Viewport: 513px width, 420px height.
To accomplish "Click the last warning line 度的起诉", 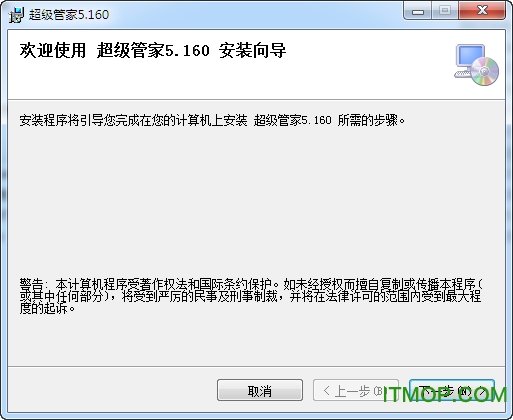I will click(47, 308).
